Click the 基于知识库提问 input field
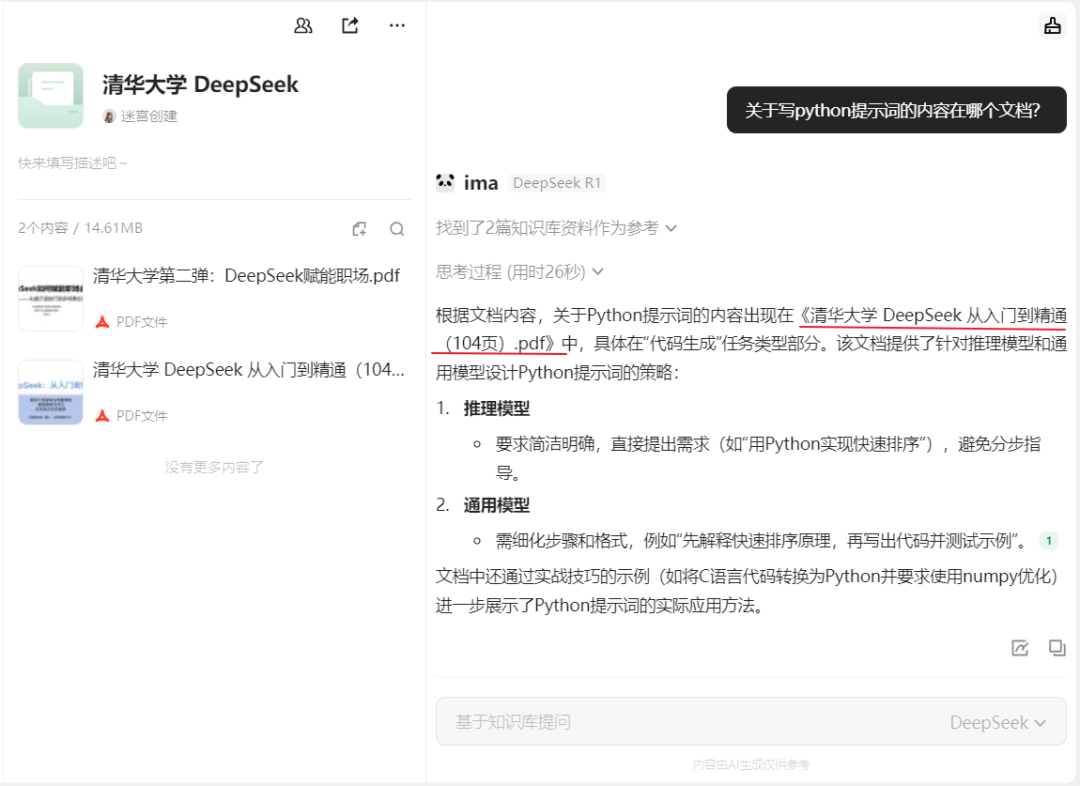The height and width of the screenshot is (786, 1080). [600, 721]
